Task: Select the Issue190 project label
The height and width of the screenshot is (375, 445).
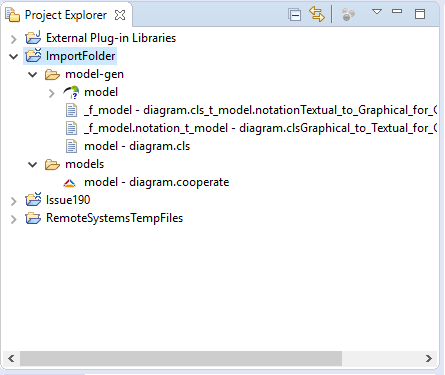Action: tap(68, 200)
